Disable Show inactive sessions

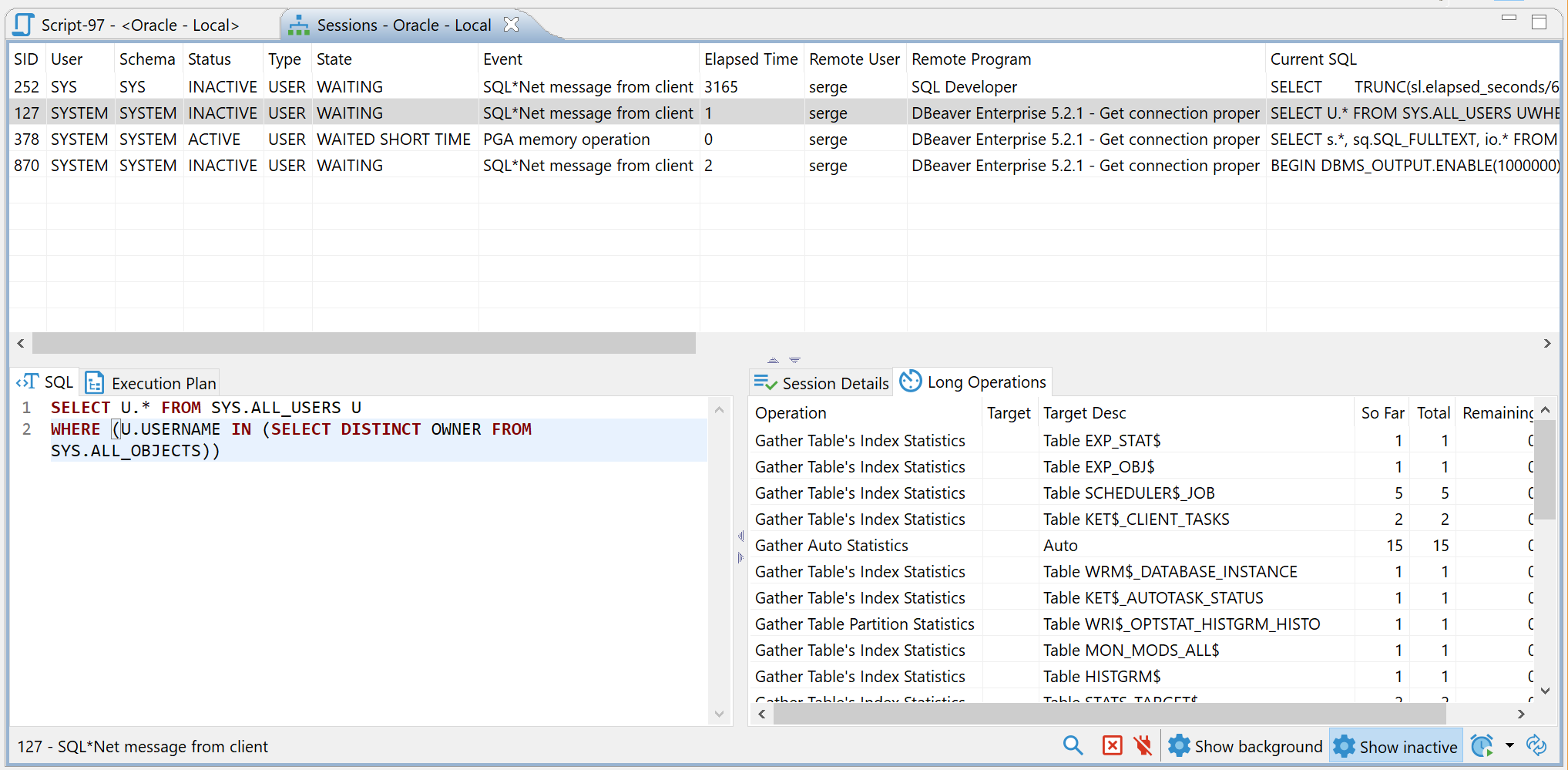(x=1395, y=745)
